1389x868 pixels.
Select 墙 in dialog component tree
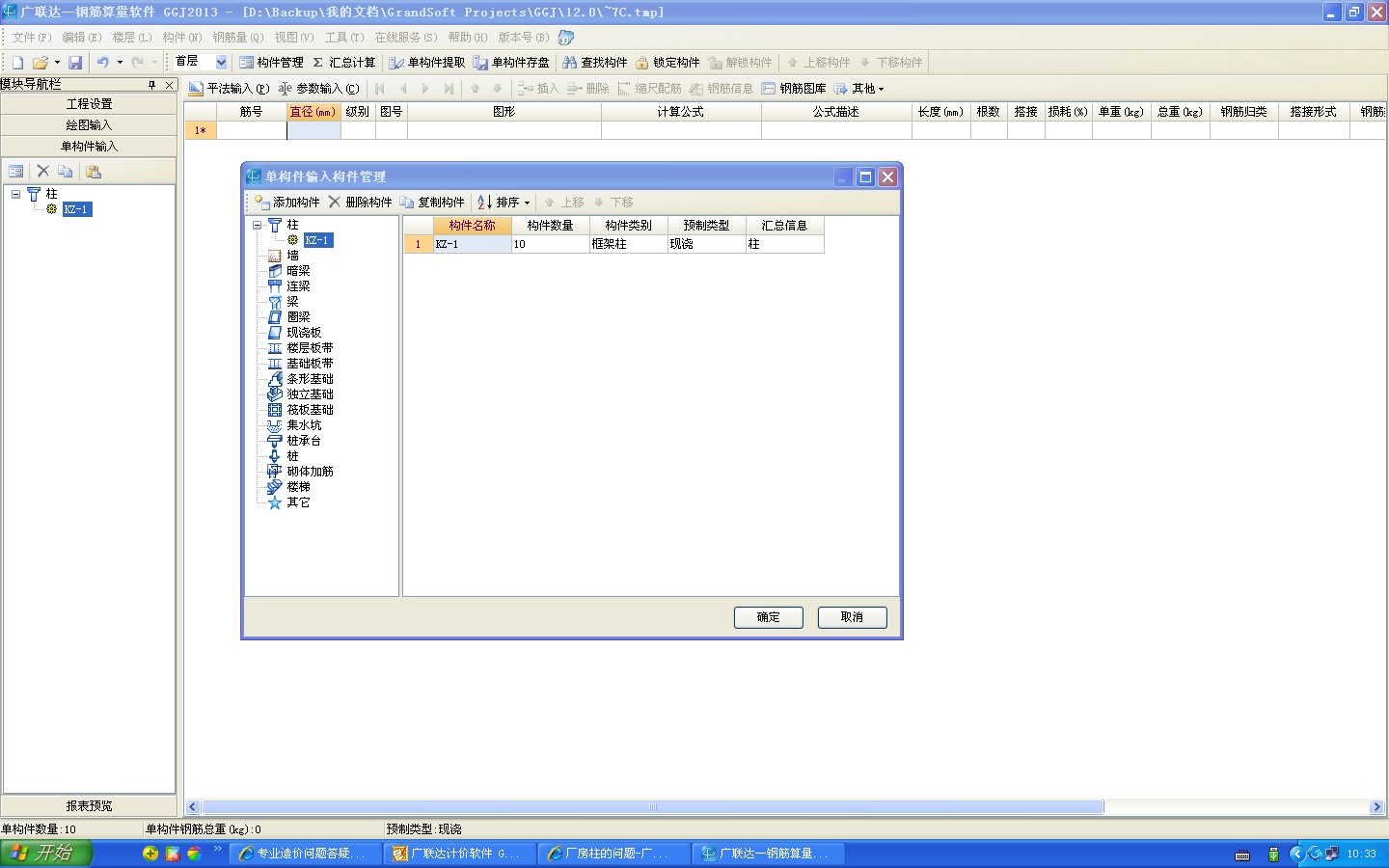pyautogui.click(x=292, y=256)
